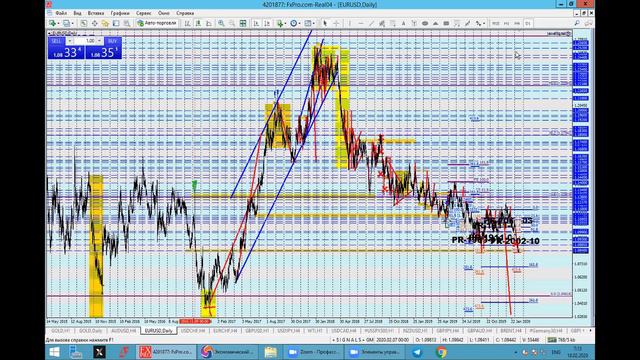
Task: Expand the Profiles dropdown arrow
Action: [x=72, y=23]
